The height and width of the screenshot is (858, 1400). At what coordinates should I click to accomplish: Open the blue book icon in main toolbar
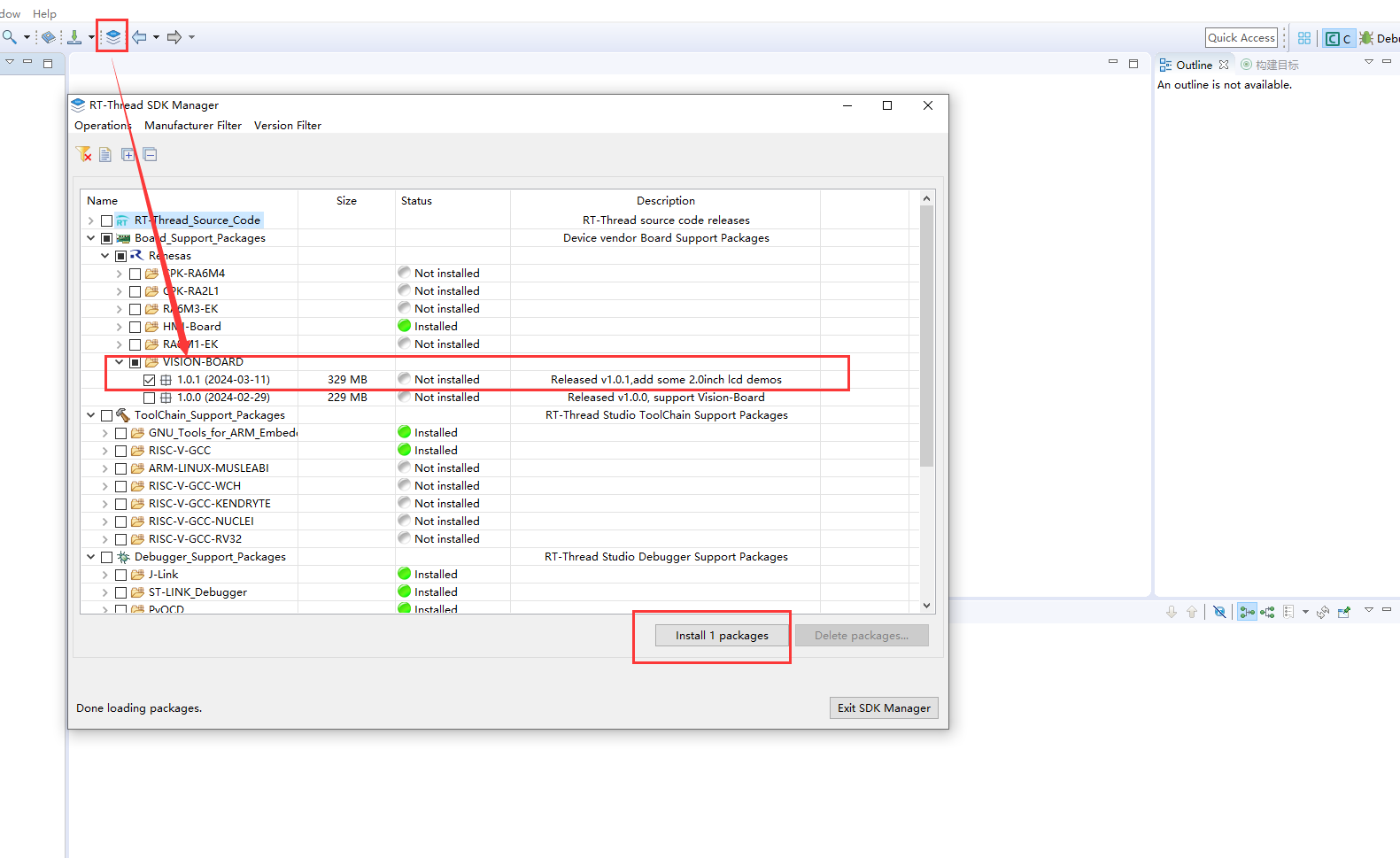coord(49,37)
